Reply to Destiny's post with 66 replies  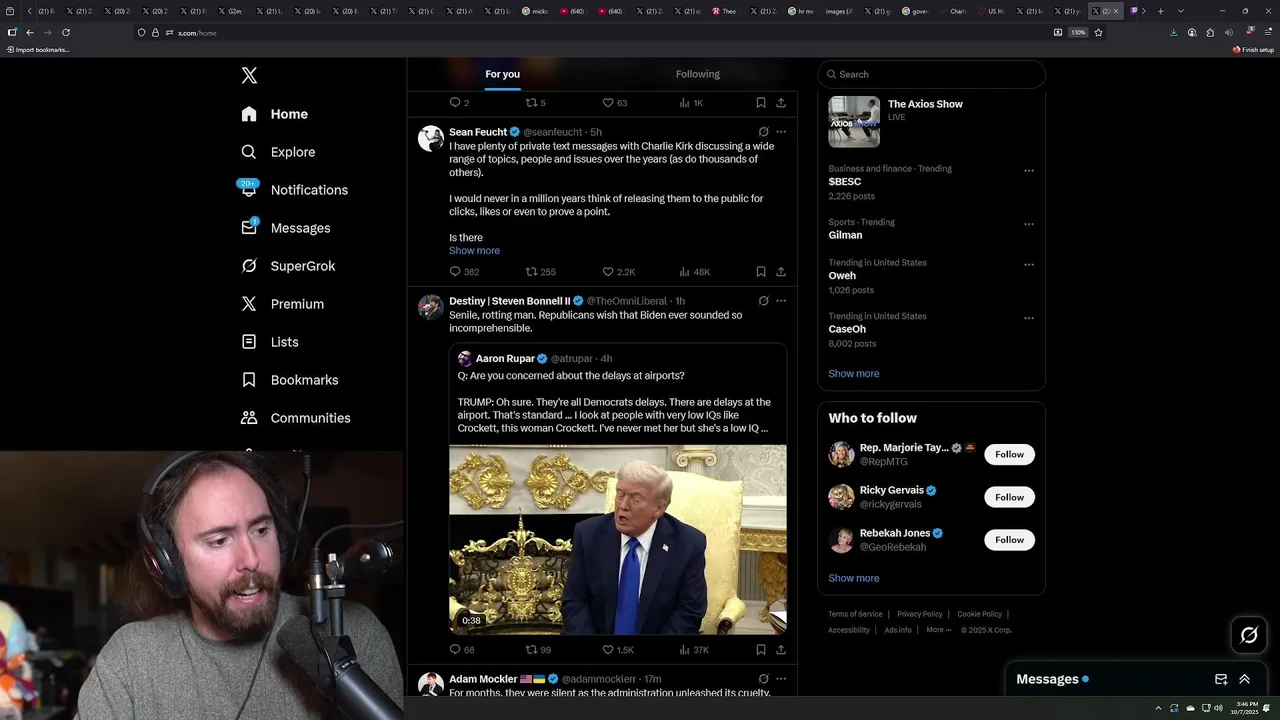[x=461, y=650]
